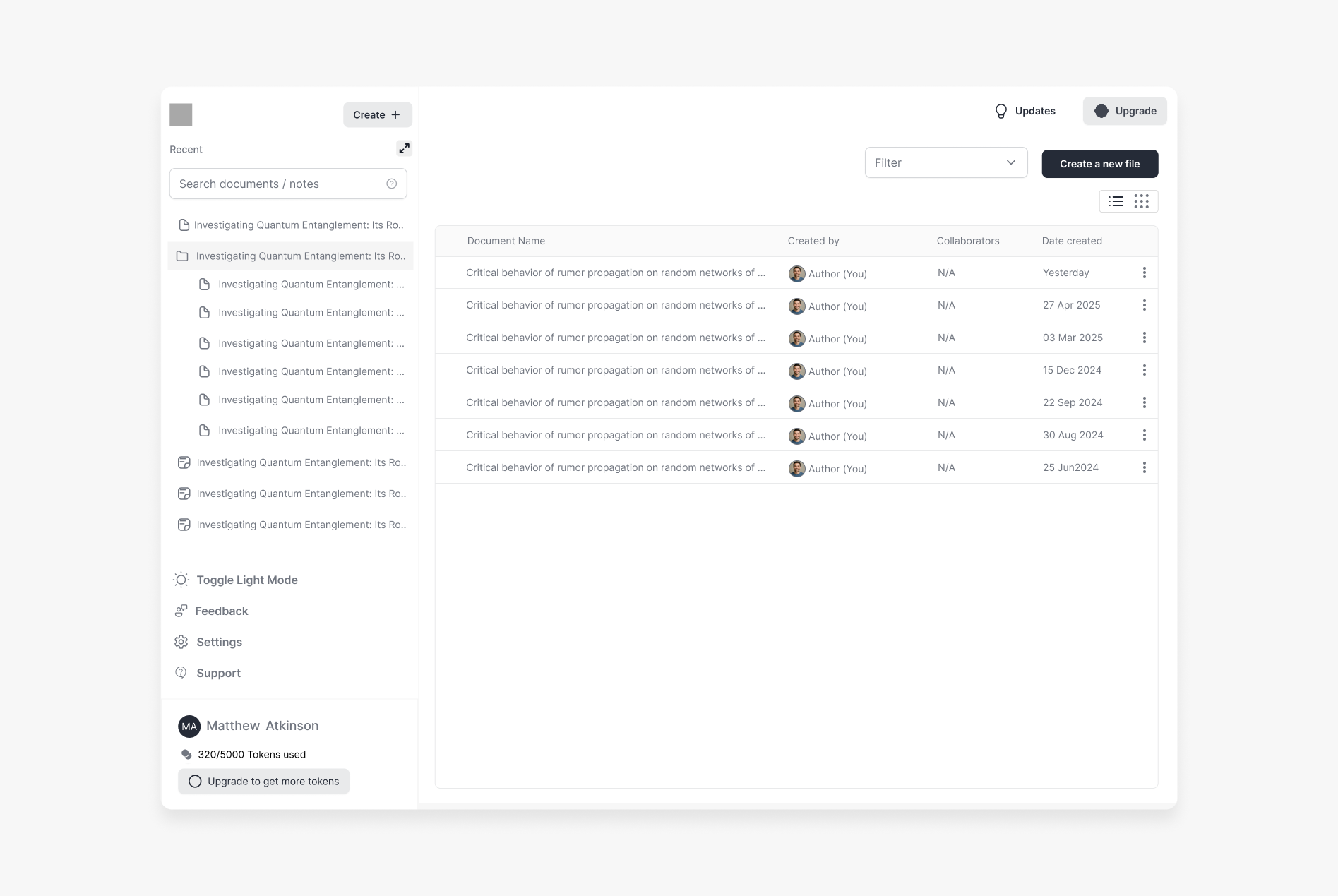1338x896 pixels.
Task: Click the 15 Dec 2024 date cell
Action: (1072, 370)
